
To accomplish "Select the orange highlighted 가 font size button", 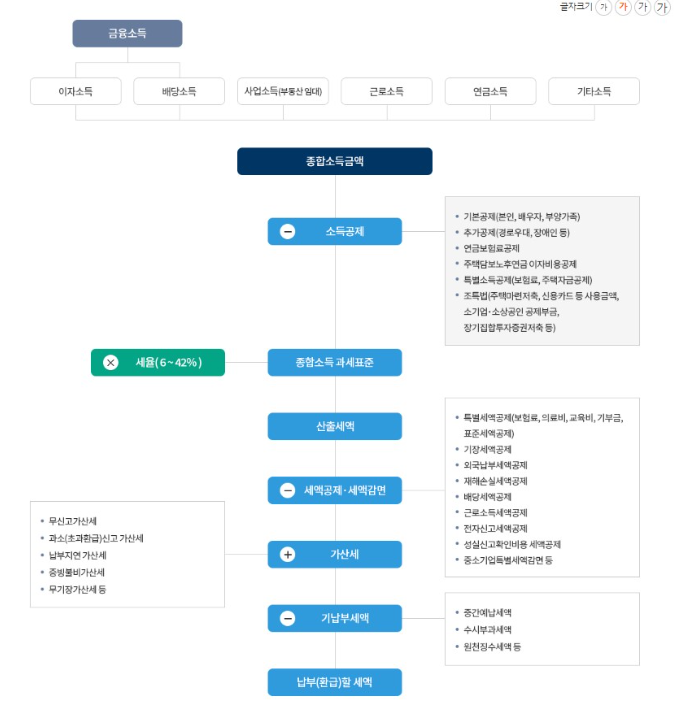I will 623,7.
